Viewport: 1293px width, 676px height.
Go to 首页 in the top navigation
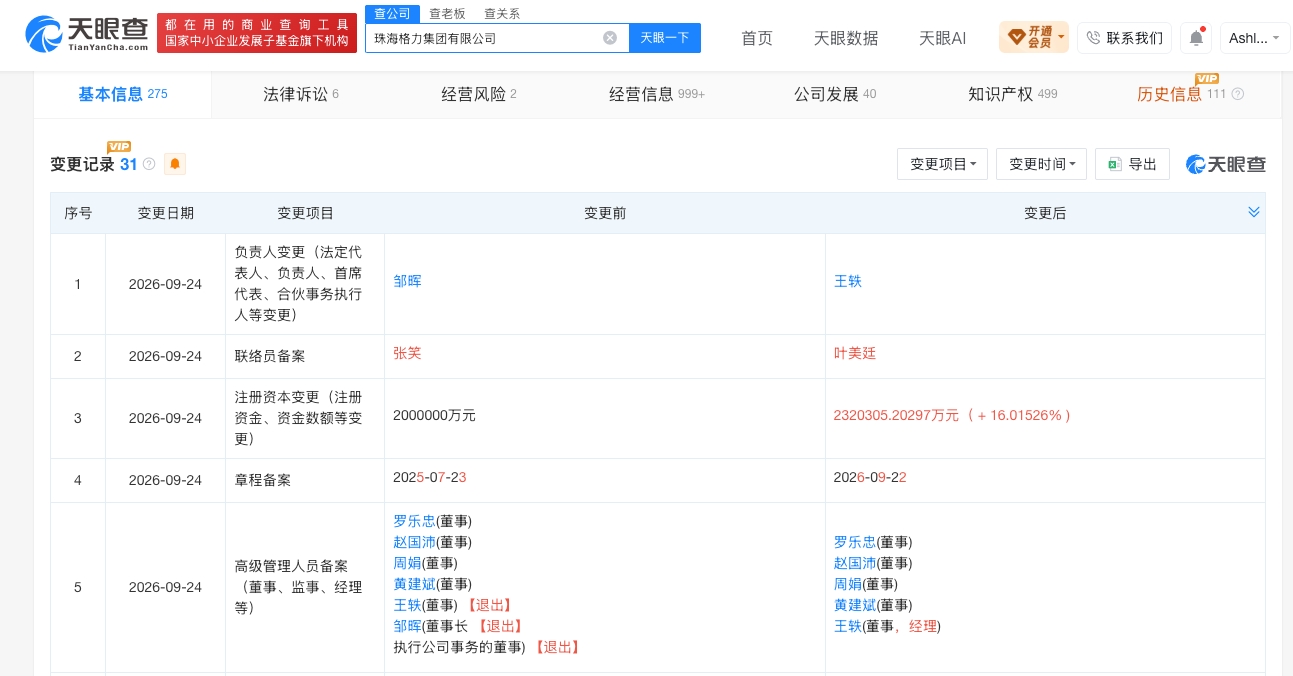tap(757, 38)
